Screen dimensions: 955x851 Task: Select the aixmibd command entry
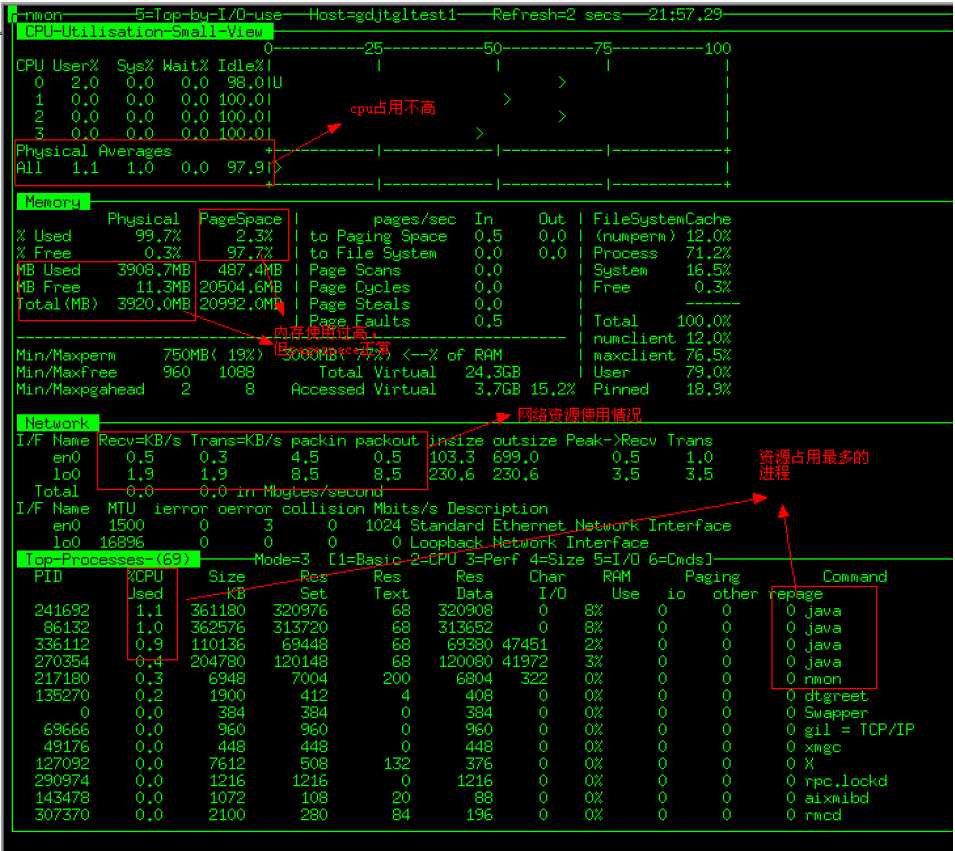[x=836, y=798]
